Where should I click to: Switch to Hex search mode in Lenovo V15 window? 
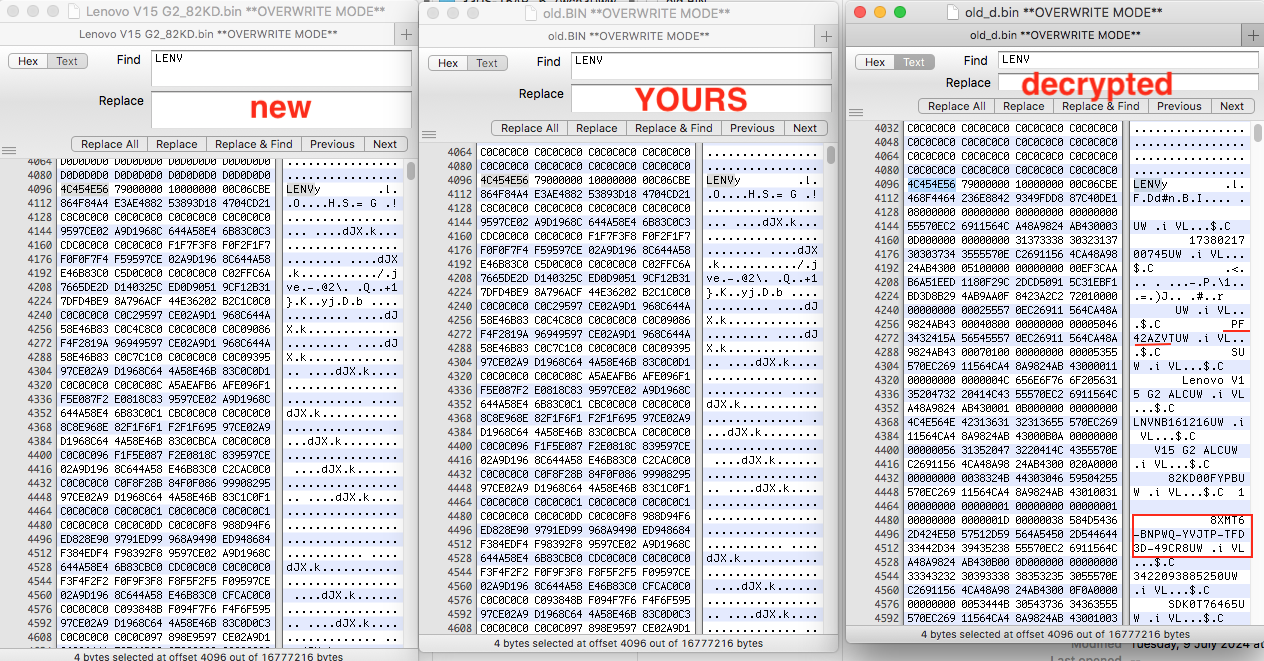click(x=28, y=61)
